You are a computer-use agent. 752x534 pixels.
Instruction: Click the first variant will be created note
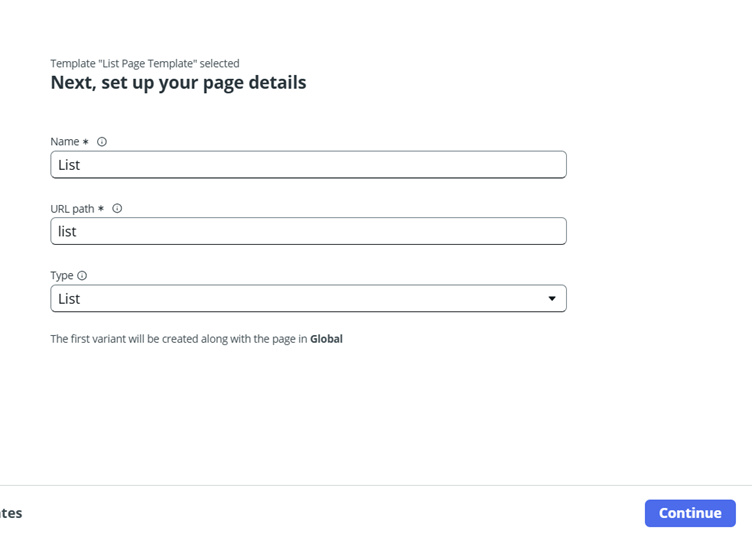(197, 339)
